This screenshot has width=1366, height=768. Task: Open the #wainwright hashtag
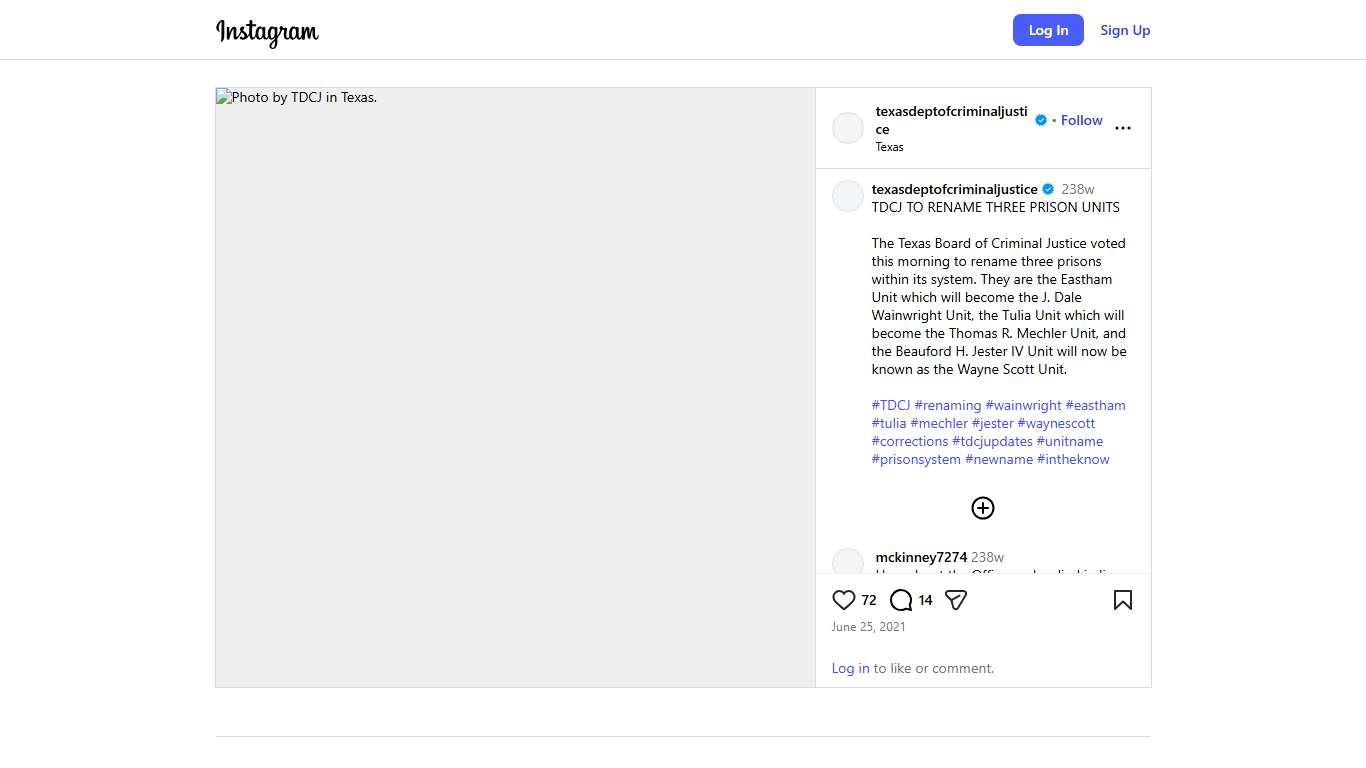pos(1023,405)
